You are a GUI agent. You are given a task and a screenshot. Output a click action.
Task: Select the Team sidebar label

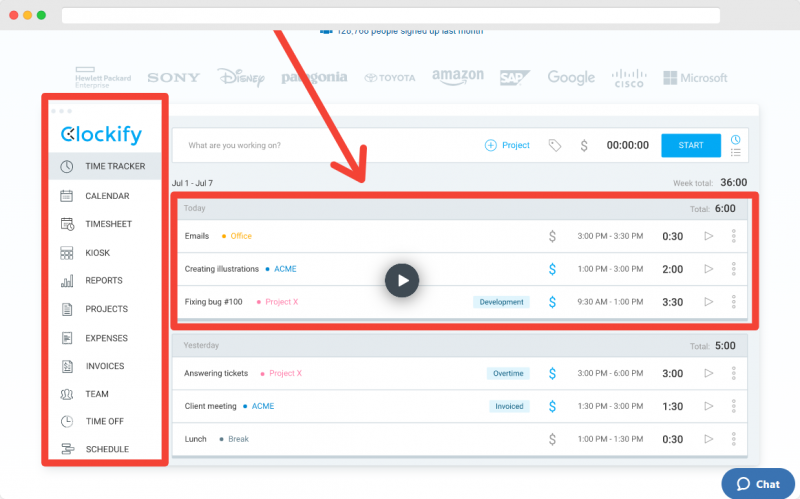coord(97,394)
